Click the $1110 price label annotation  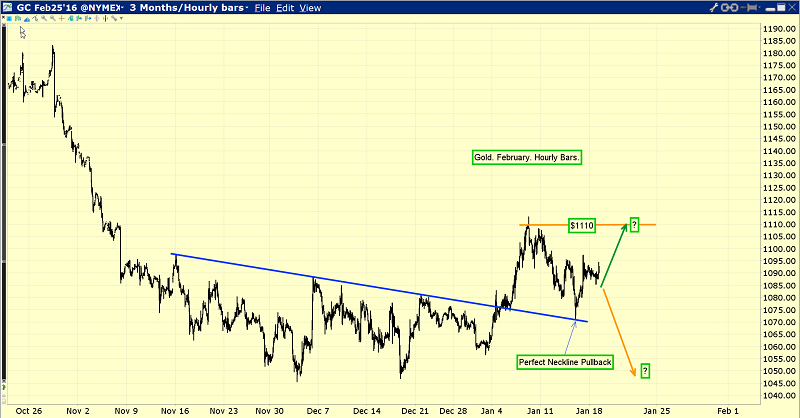coord(582,226)
